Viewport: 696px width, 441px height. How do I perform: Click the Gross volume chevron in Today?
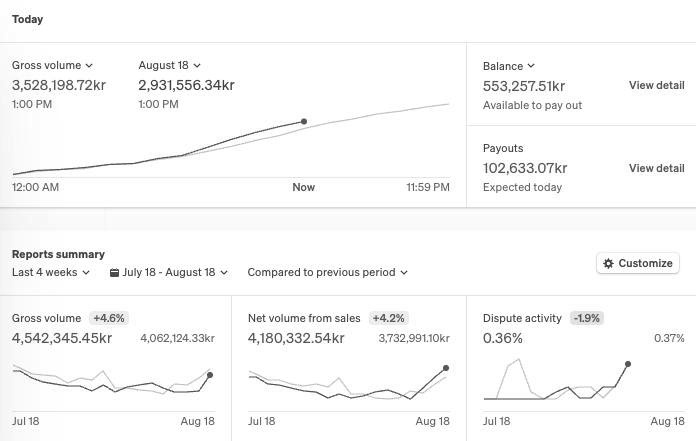coord(89,66)
